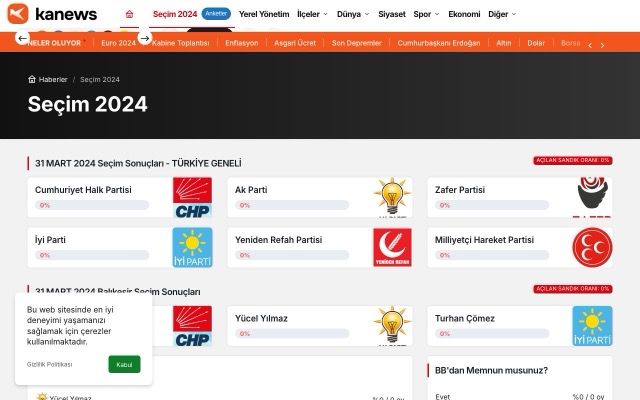This screenshot has height=400, width=640.
Task: Click the Yücel Yılmaz candidate name
Action: click(261, 318)
